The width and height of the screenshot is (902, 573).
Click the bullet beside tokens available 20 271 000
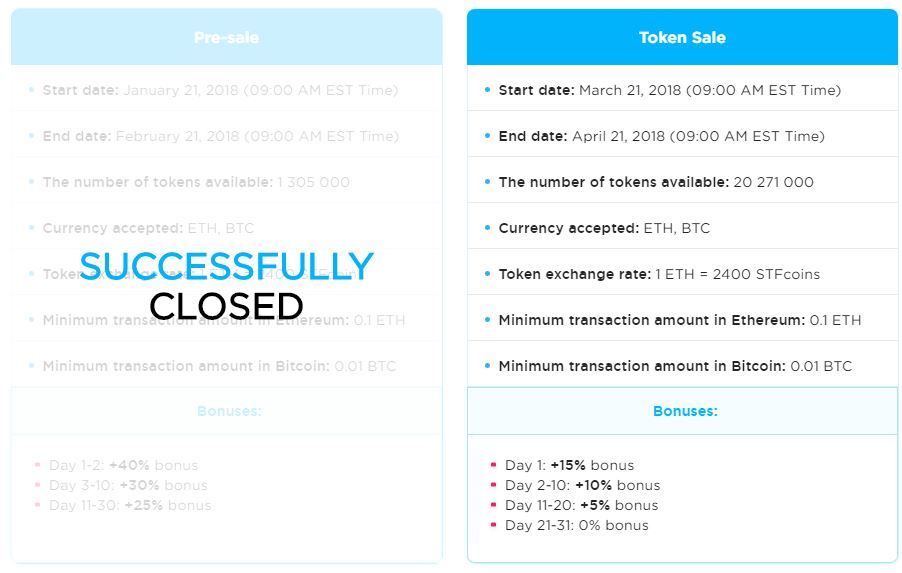coord(487,182)
